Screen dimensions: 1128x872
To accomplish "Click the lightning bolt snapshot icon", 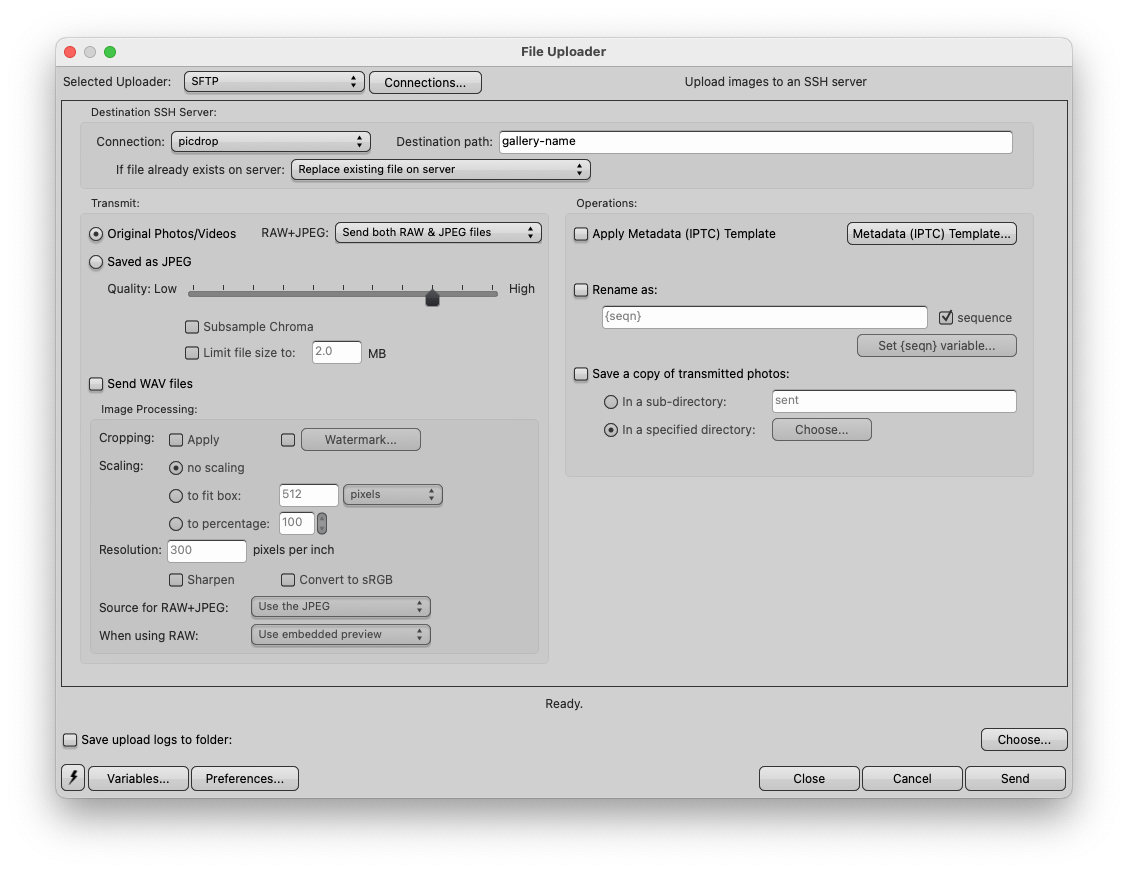I will pyautogui.click(x=73, y=778).
